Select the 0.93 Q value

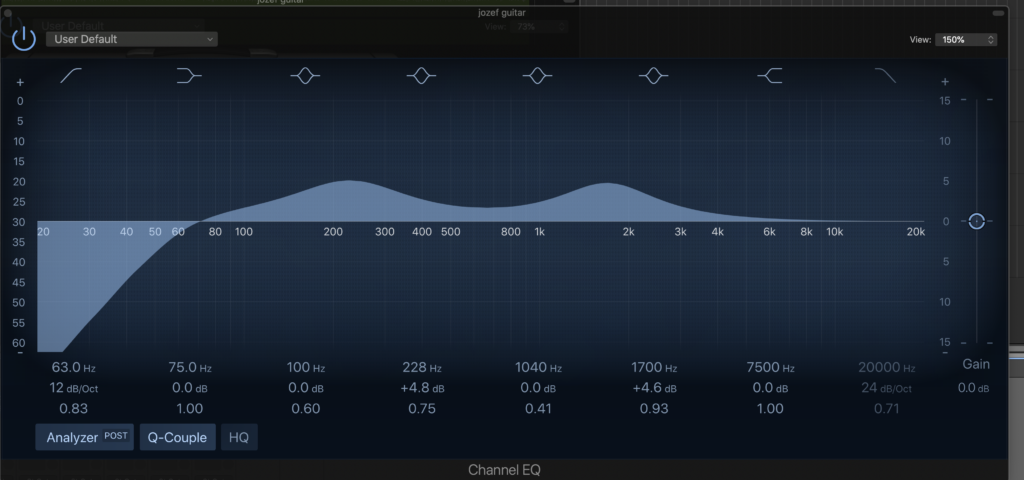click(x=654, y=409)
